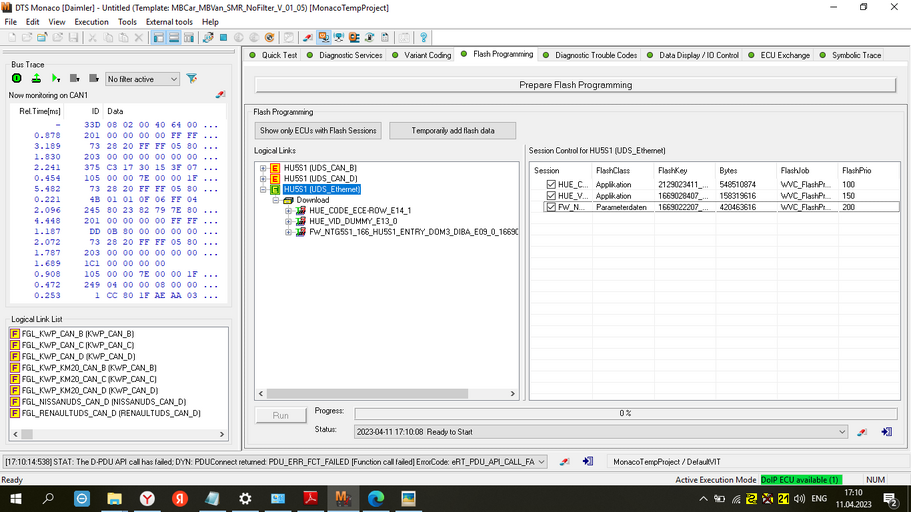911x512 pixels.
Task: Open the Tools menu
Action: (x=127, y=22)
